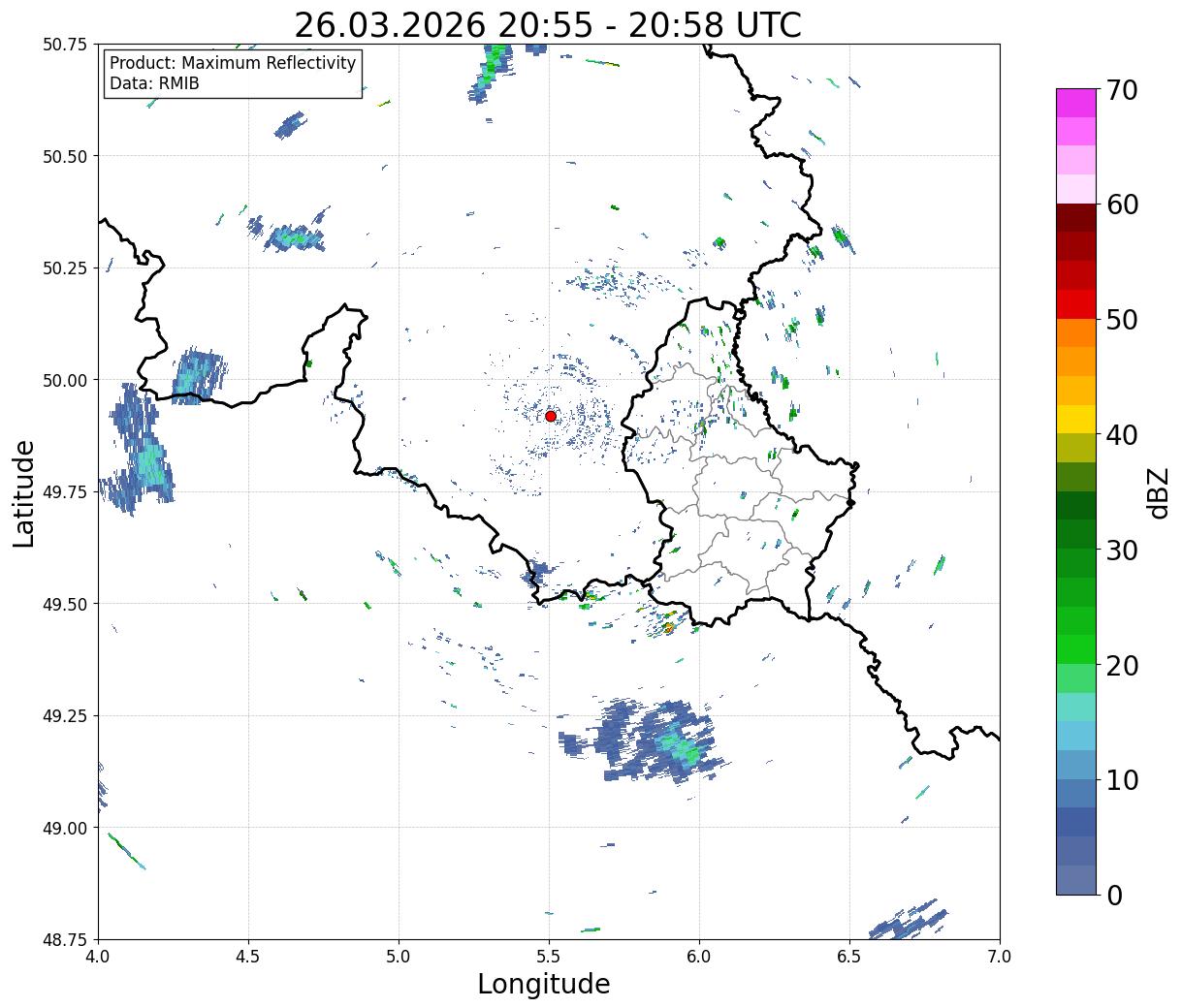Click the plot title showing 26.03.2026 time range

(x=548, y=25)
